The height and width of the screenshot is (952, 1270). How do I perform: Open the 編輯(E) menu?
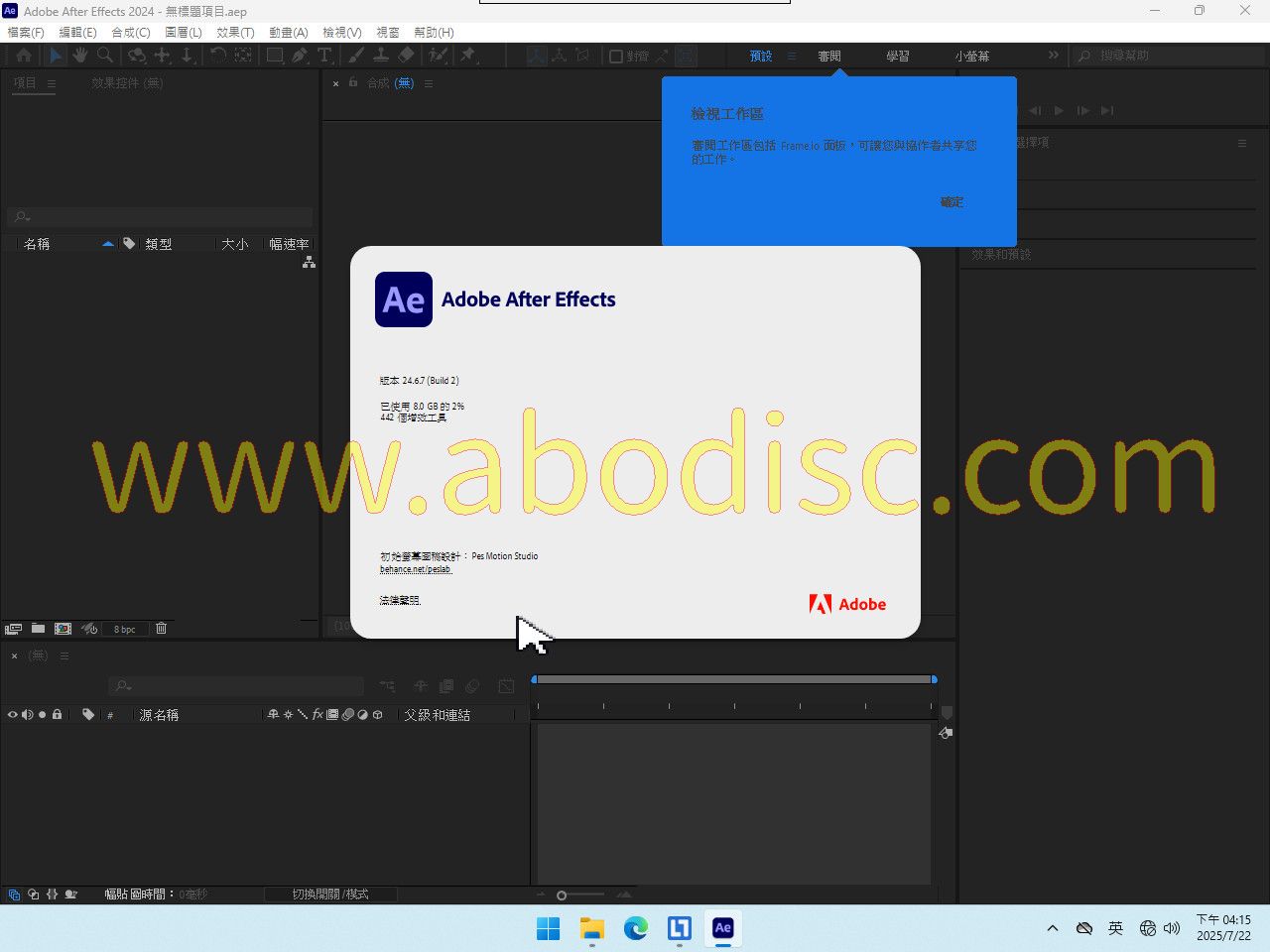(x=77, y=33)
